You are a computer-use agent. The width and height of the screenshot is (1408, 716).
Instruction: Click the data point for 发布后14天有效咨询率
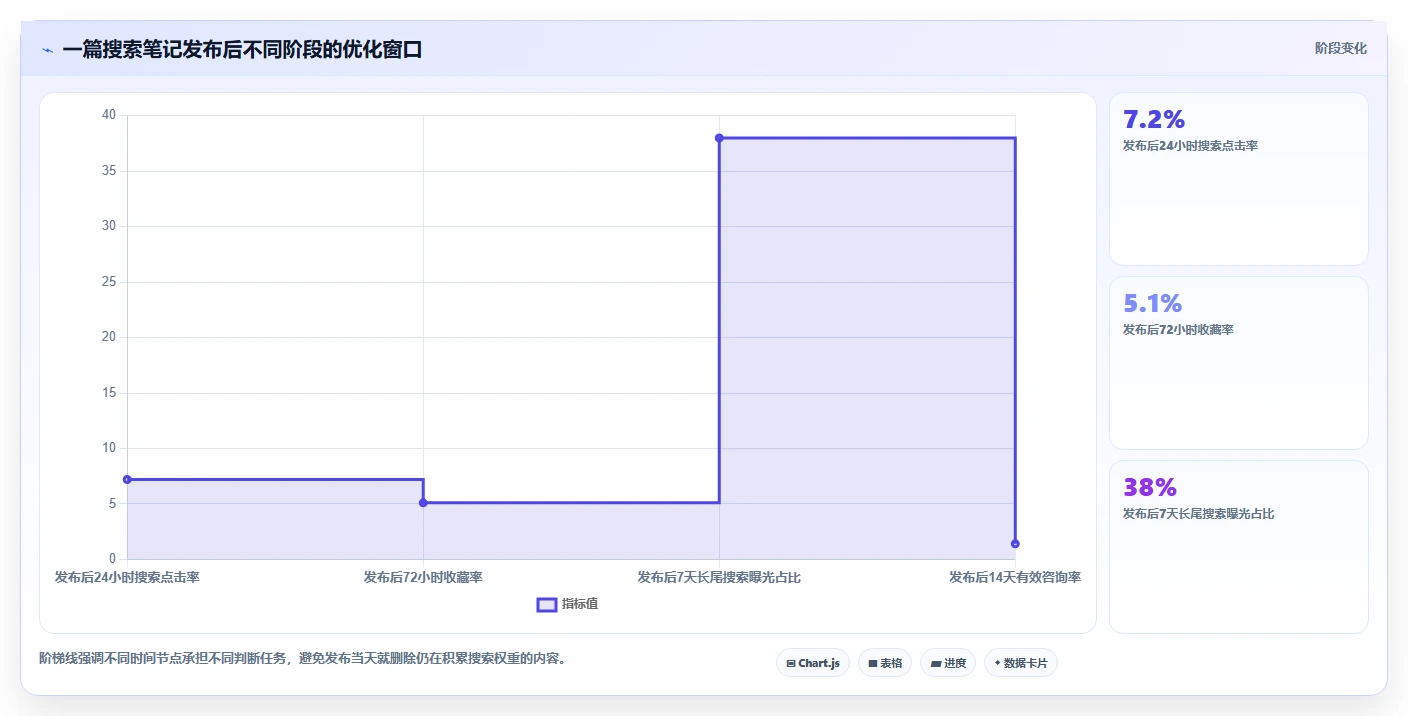(1015, 544)
